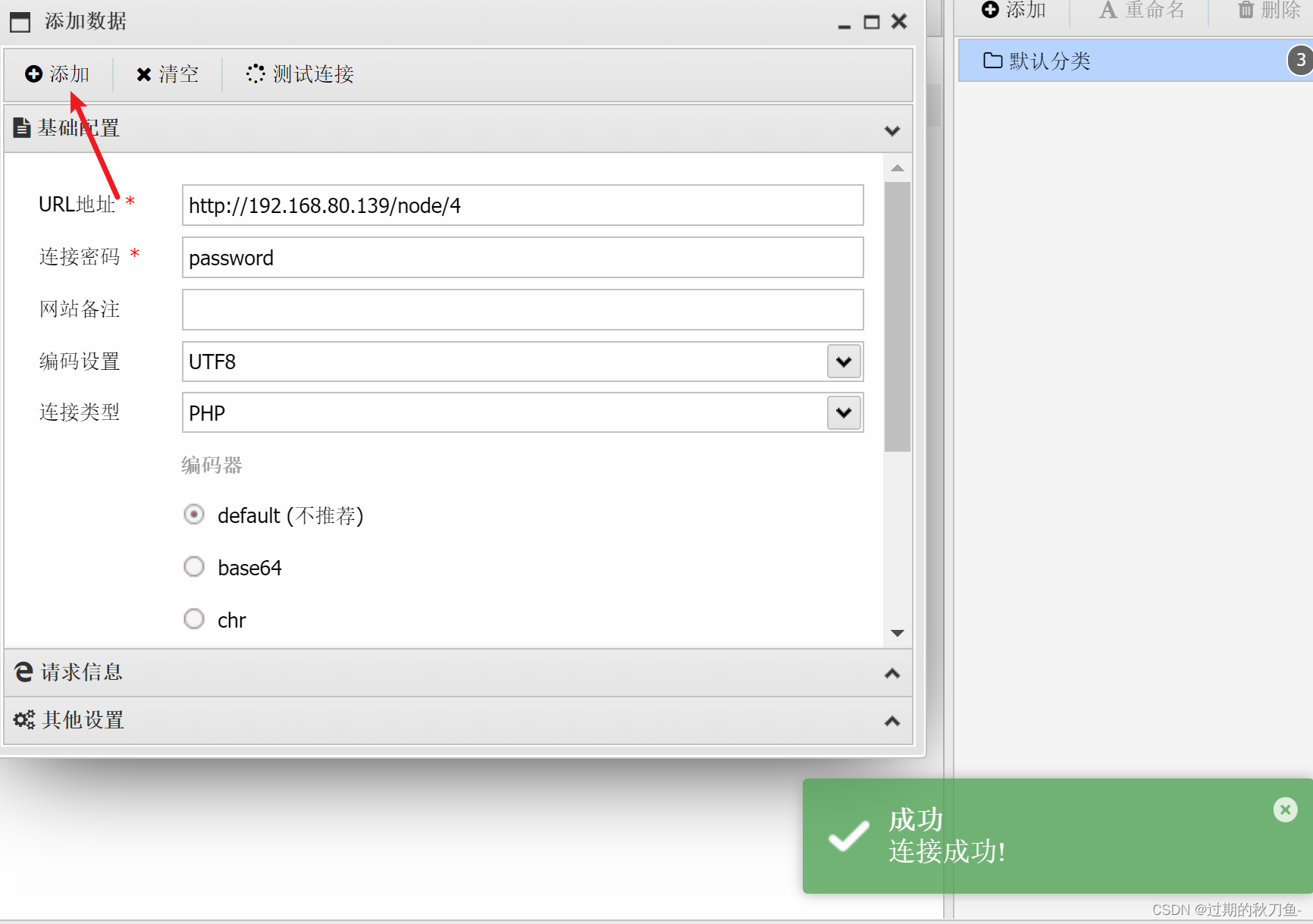The width and height of the screenshot is (1313, 924).
Task: Click the 清空 X icon
Action: coord(143,74)
